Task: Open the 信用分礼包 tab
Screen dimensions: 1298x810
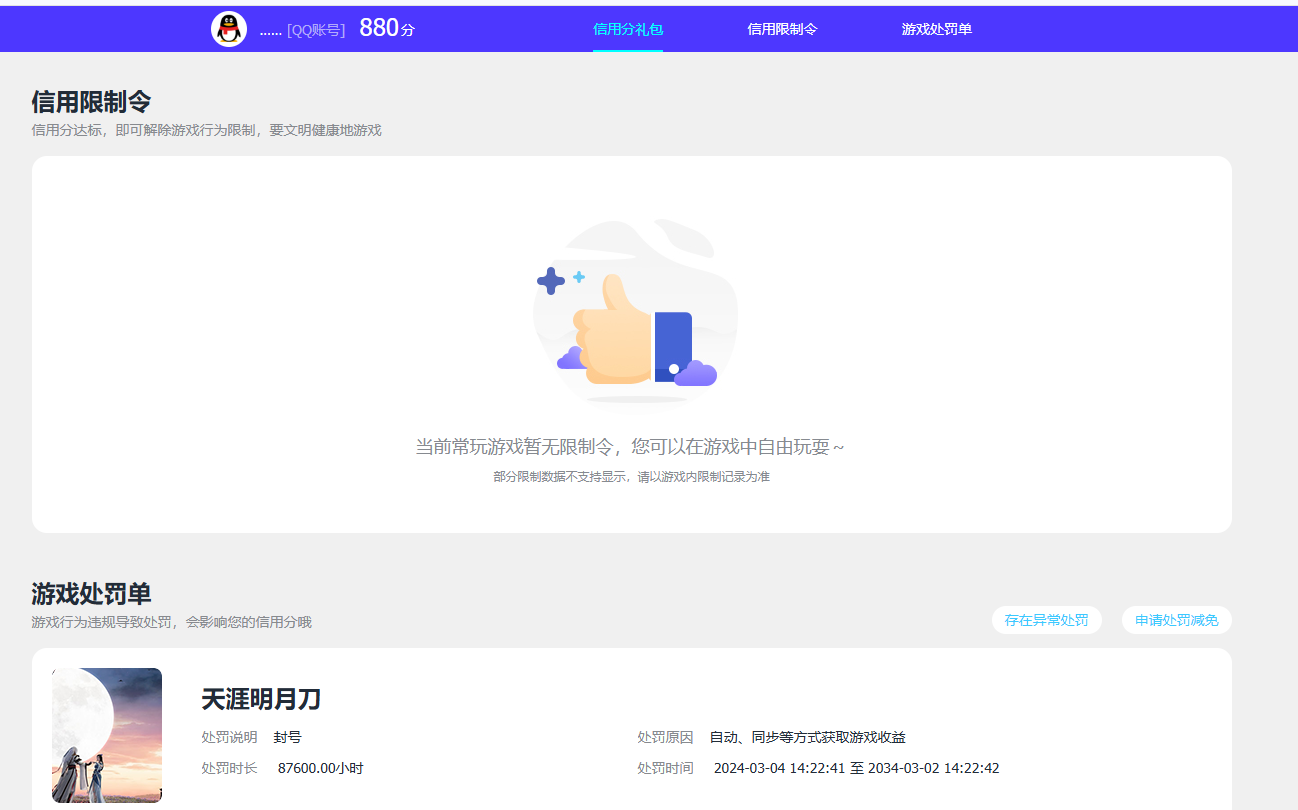Action: pyautogui.click(x=628, y=29)
